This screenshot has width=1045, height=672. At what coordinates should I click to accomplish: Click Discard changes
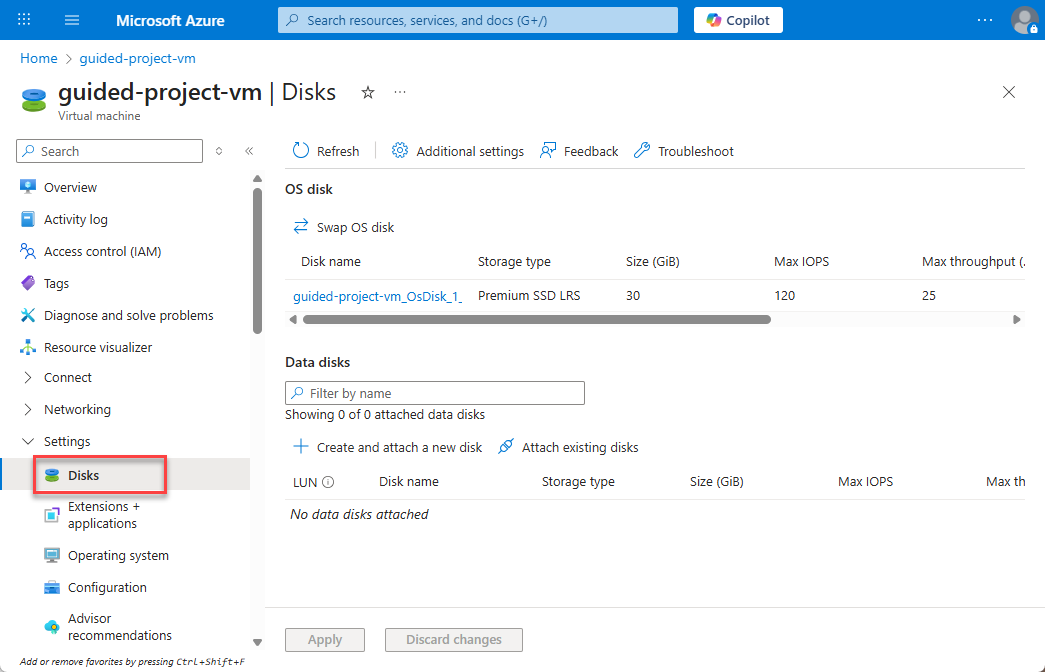(453, 639)
